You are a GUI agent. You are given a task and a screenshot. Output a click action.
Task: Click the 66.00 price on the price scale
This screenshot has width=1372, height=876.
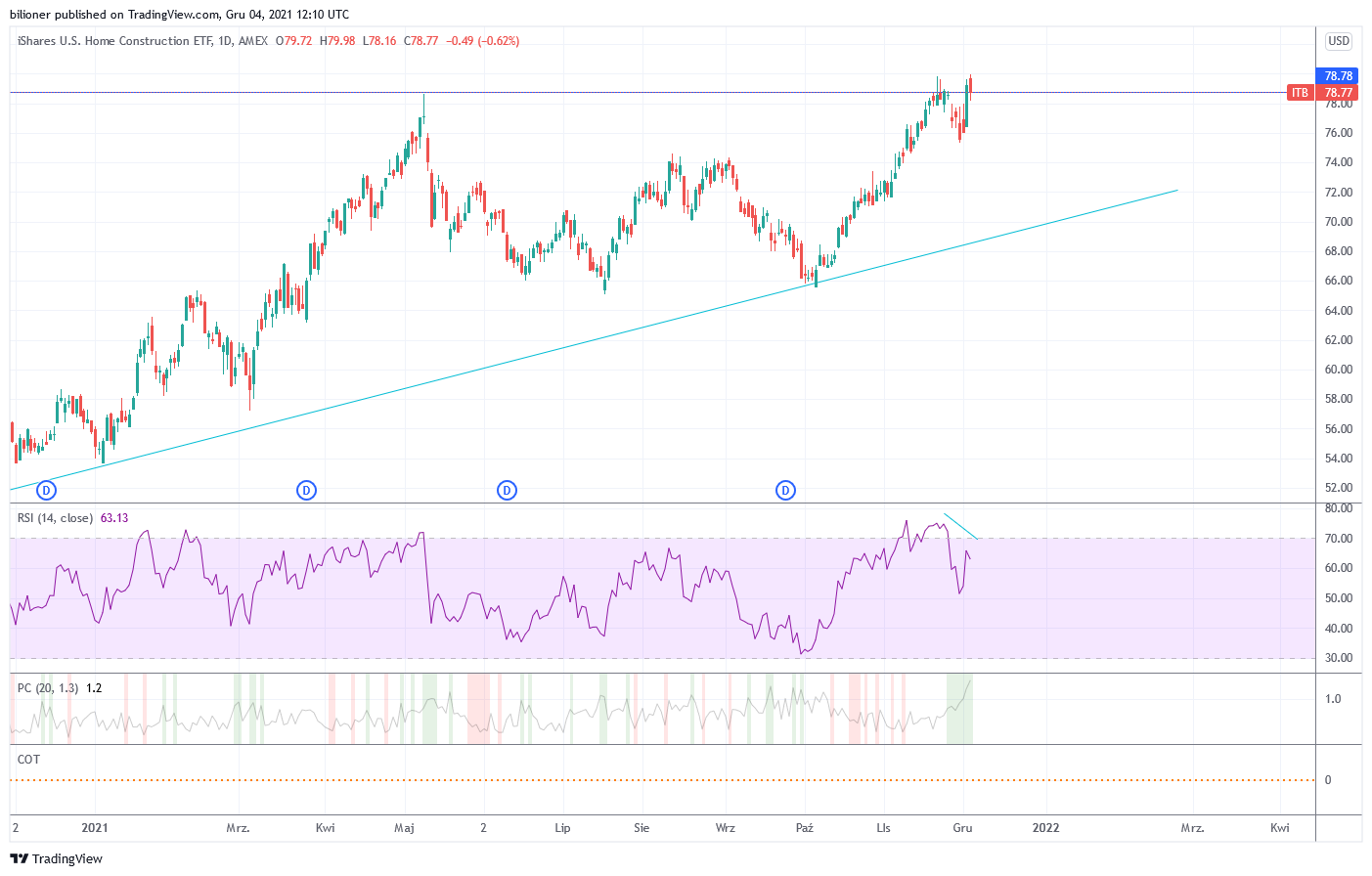tap(1338, 281)
